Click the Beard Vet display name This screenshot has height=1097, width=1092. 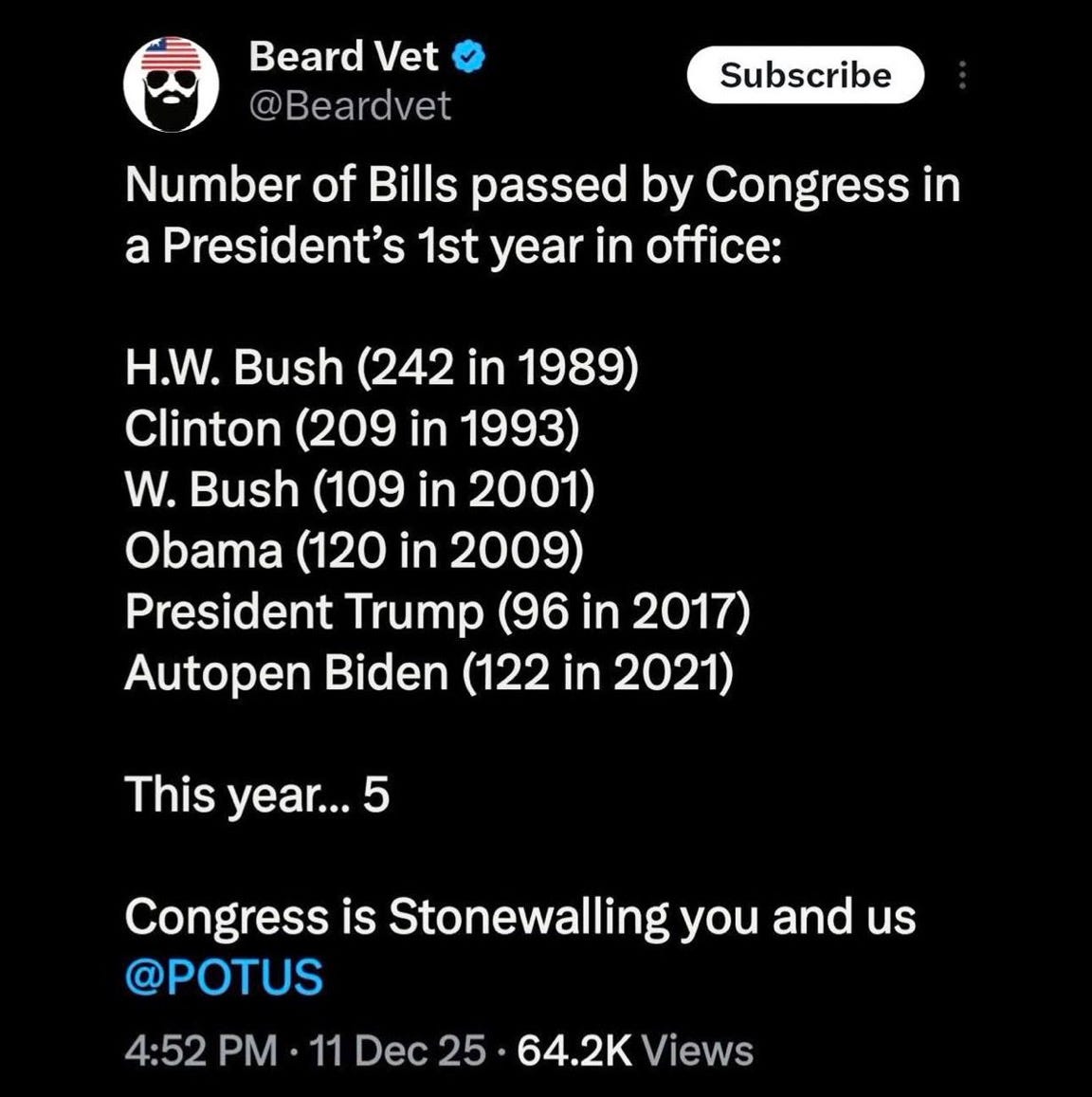coord(343,57)
